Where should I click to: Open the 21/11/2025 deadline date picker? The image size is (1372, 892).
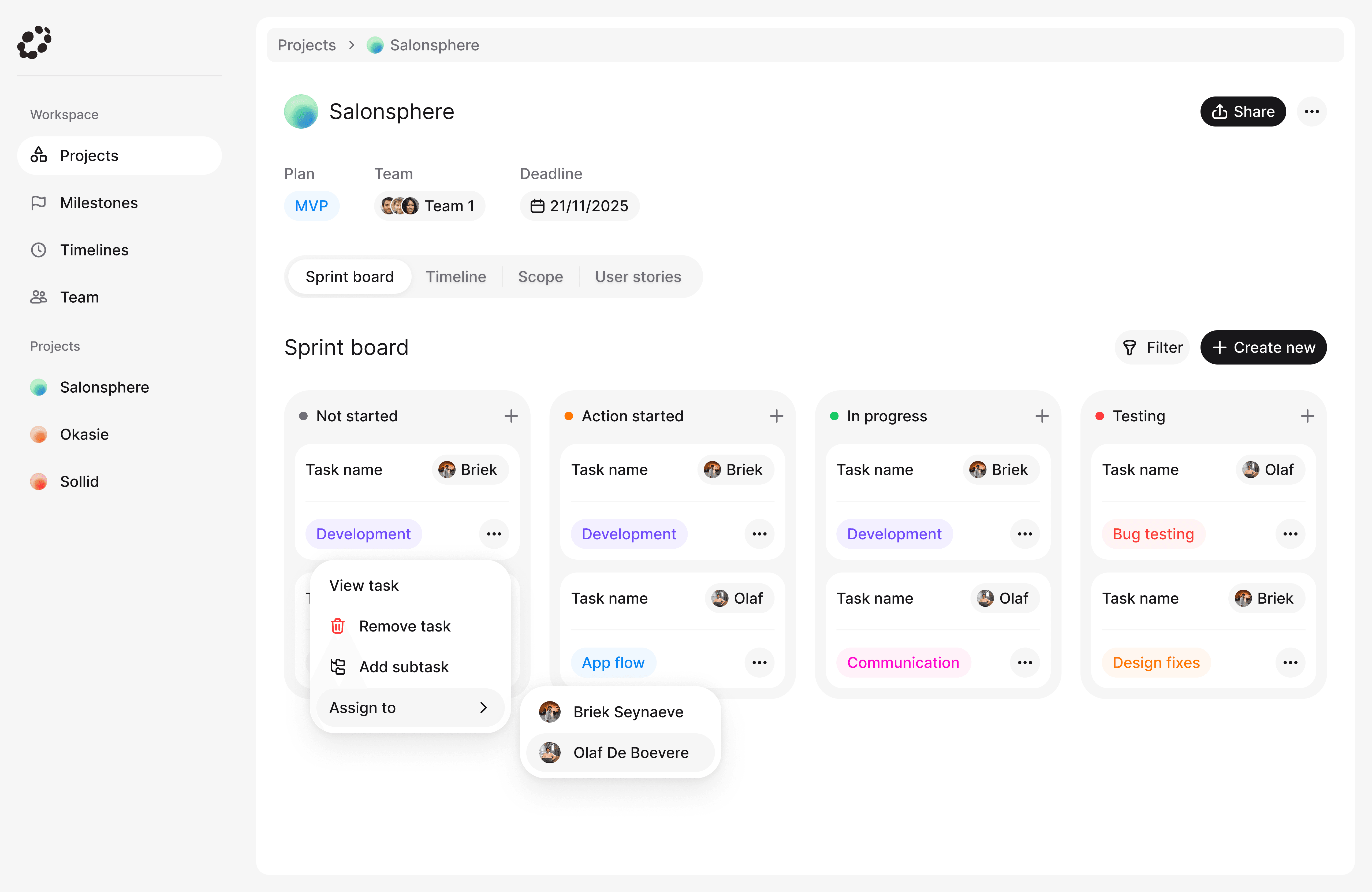click(x=579, y=206)
